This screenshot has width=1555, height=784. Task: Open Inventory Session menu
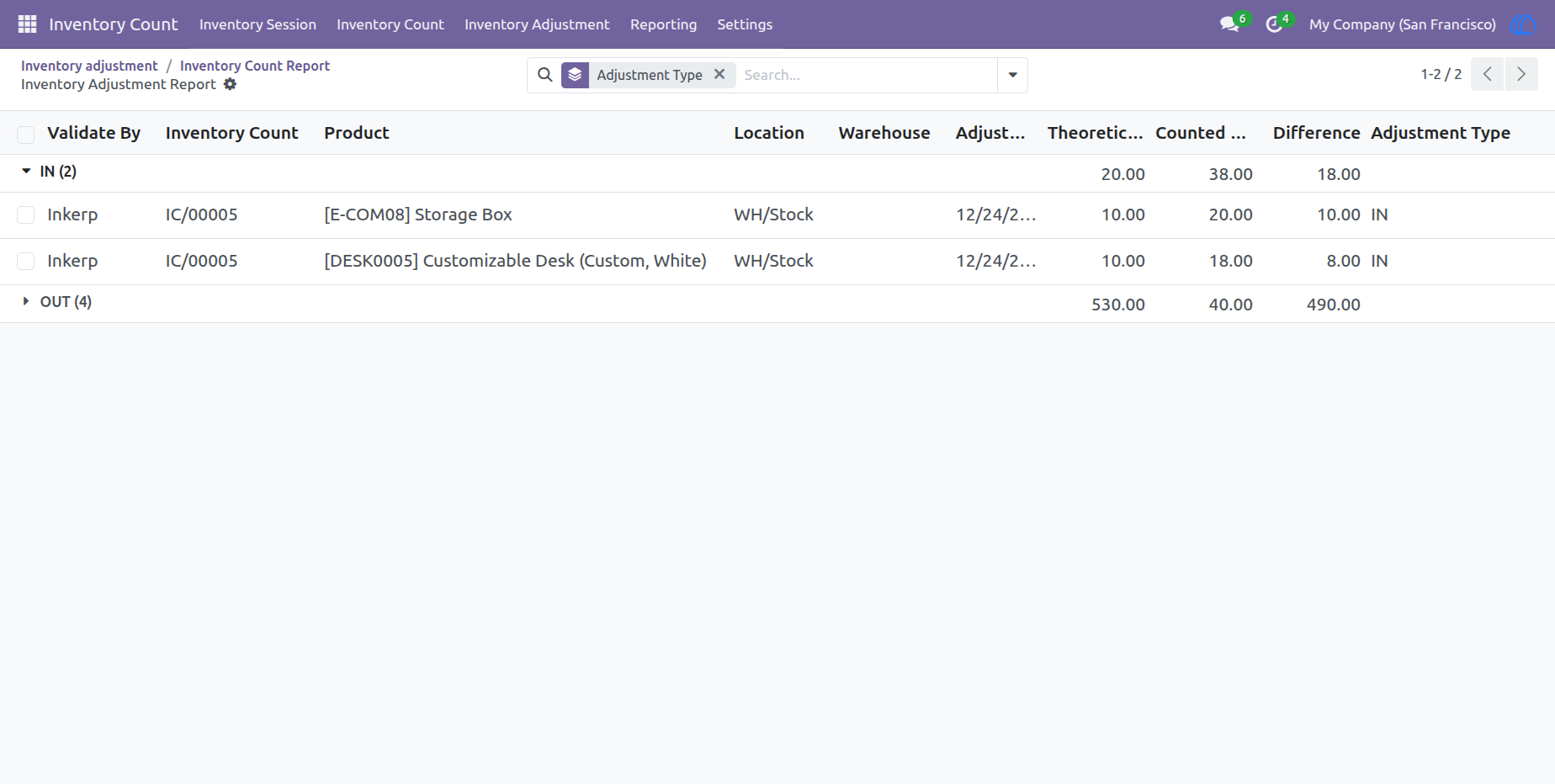coord(257,24)
